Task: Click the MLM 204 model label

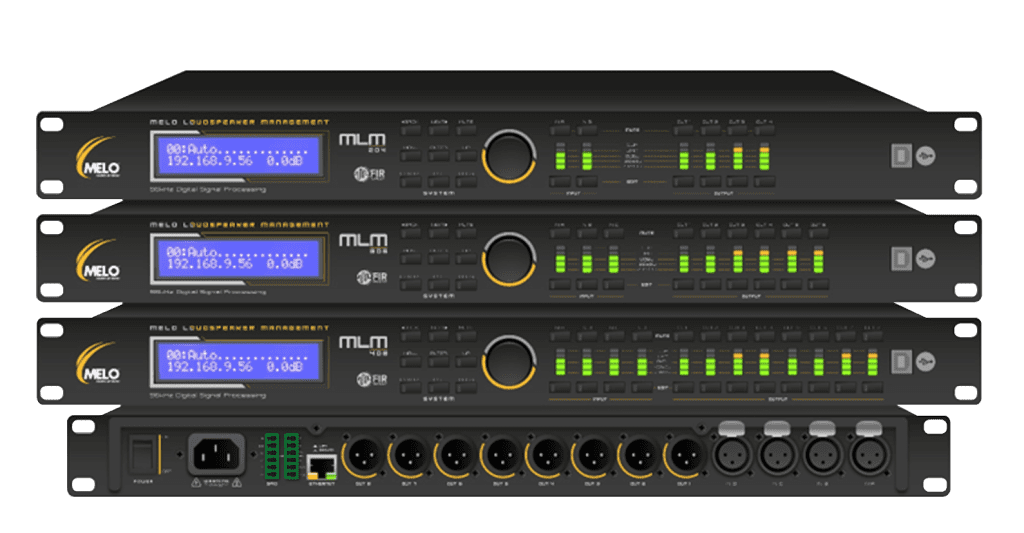Action: point(363,142)
